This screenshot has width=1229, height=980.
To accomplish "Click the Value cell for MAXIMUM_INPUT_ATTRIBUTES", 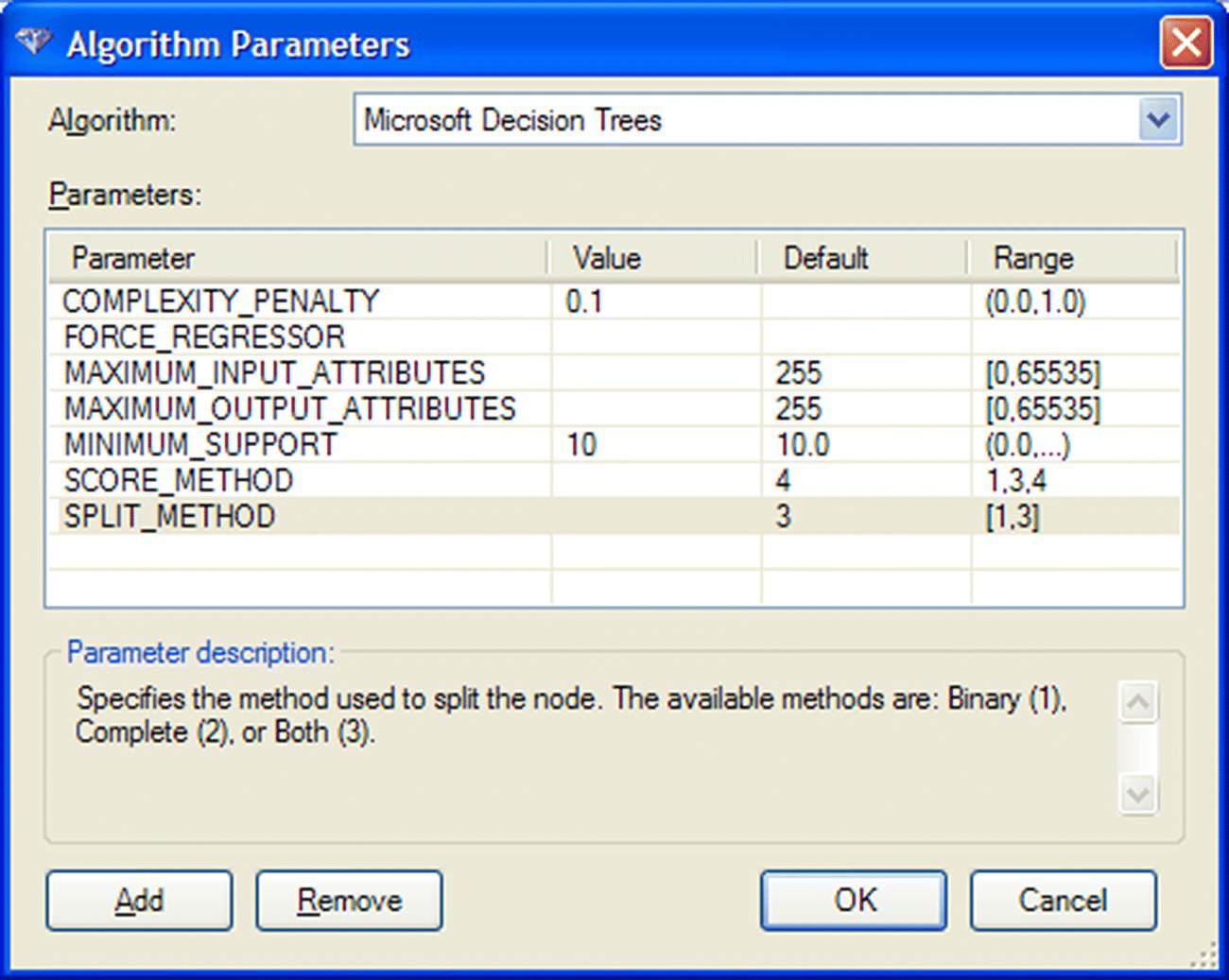I will (656, 373).
